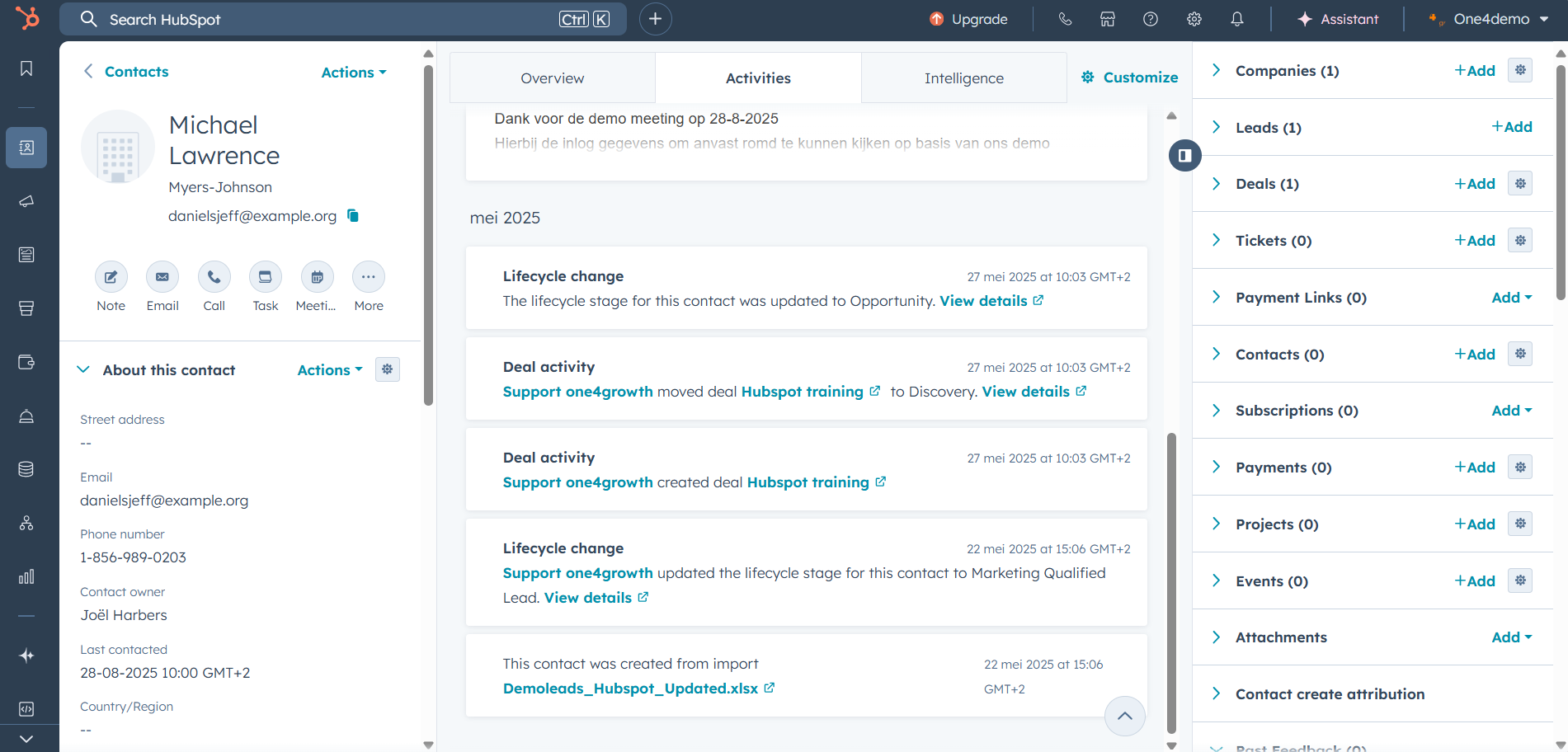Collapse the About this contact section
Image resolution: width=1568 pixels, height=752 pixels.
(83, 370)
